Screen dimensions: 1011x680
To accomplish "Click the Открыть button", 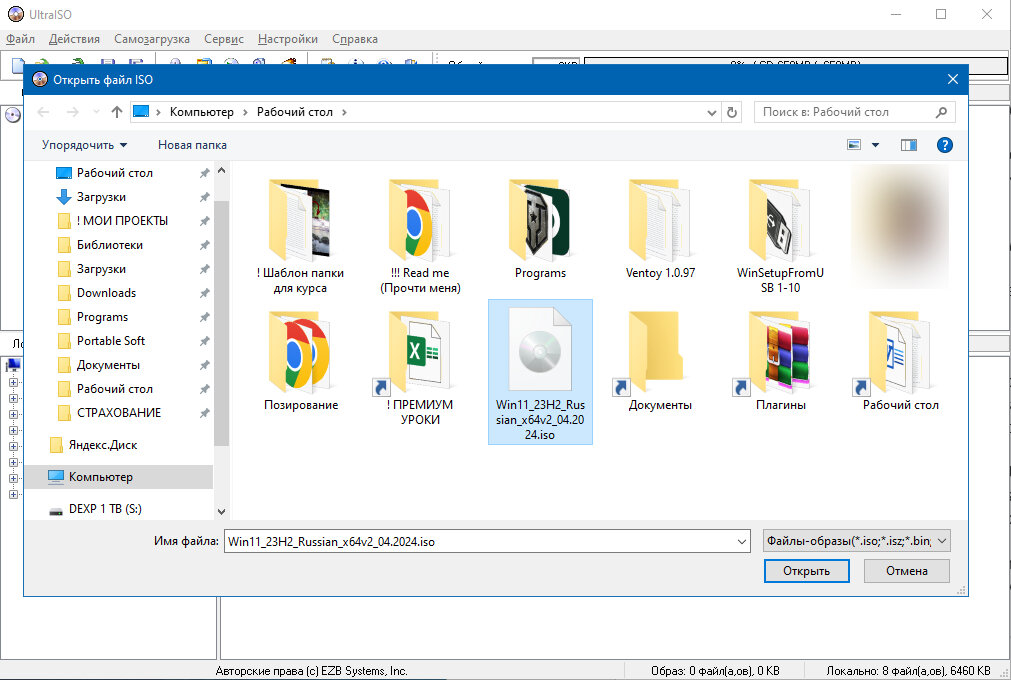I will coord(806,570).
